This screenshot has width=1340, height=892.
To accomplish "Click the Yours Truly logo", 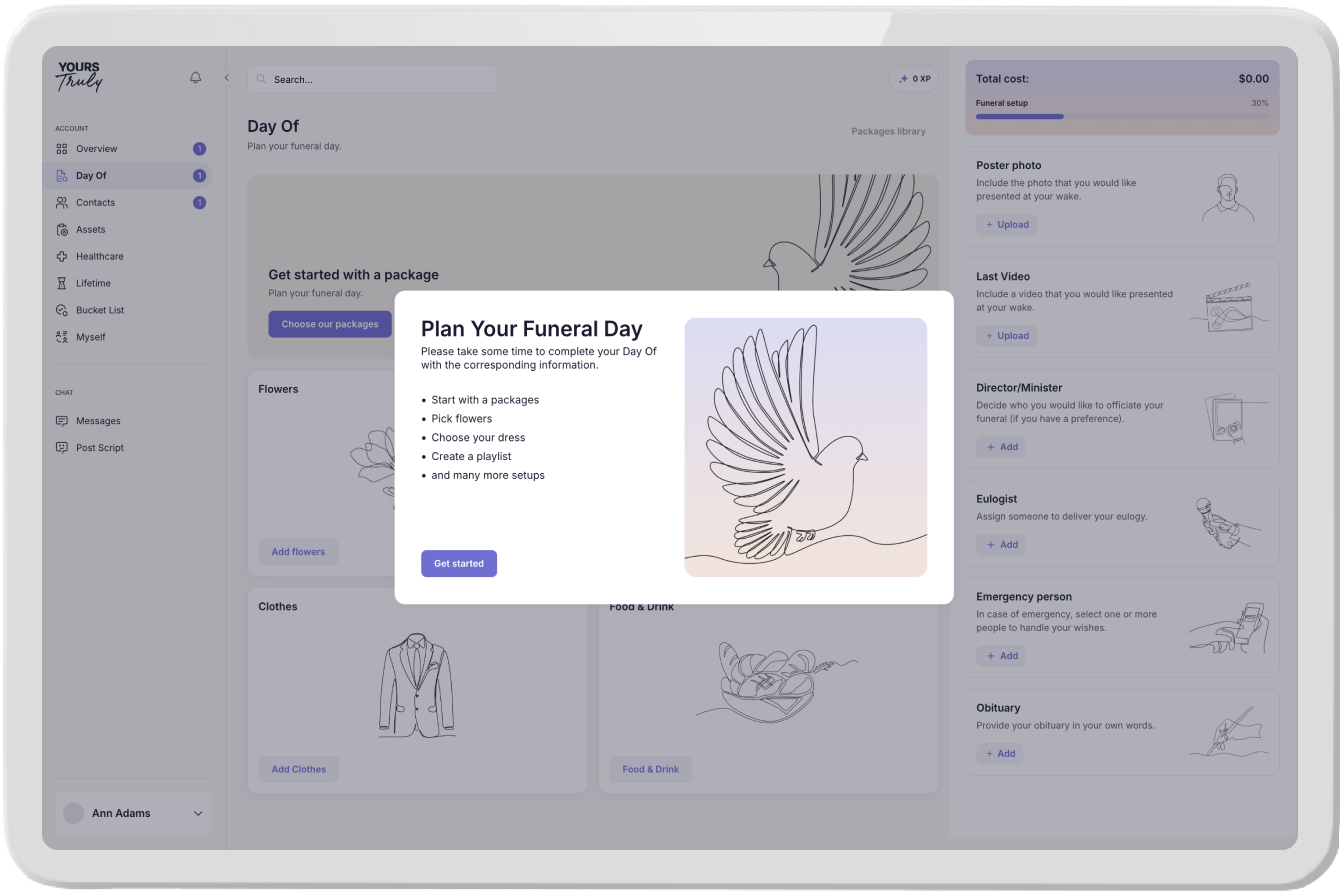I will 79,77.
